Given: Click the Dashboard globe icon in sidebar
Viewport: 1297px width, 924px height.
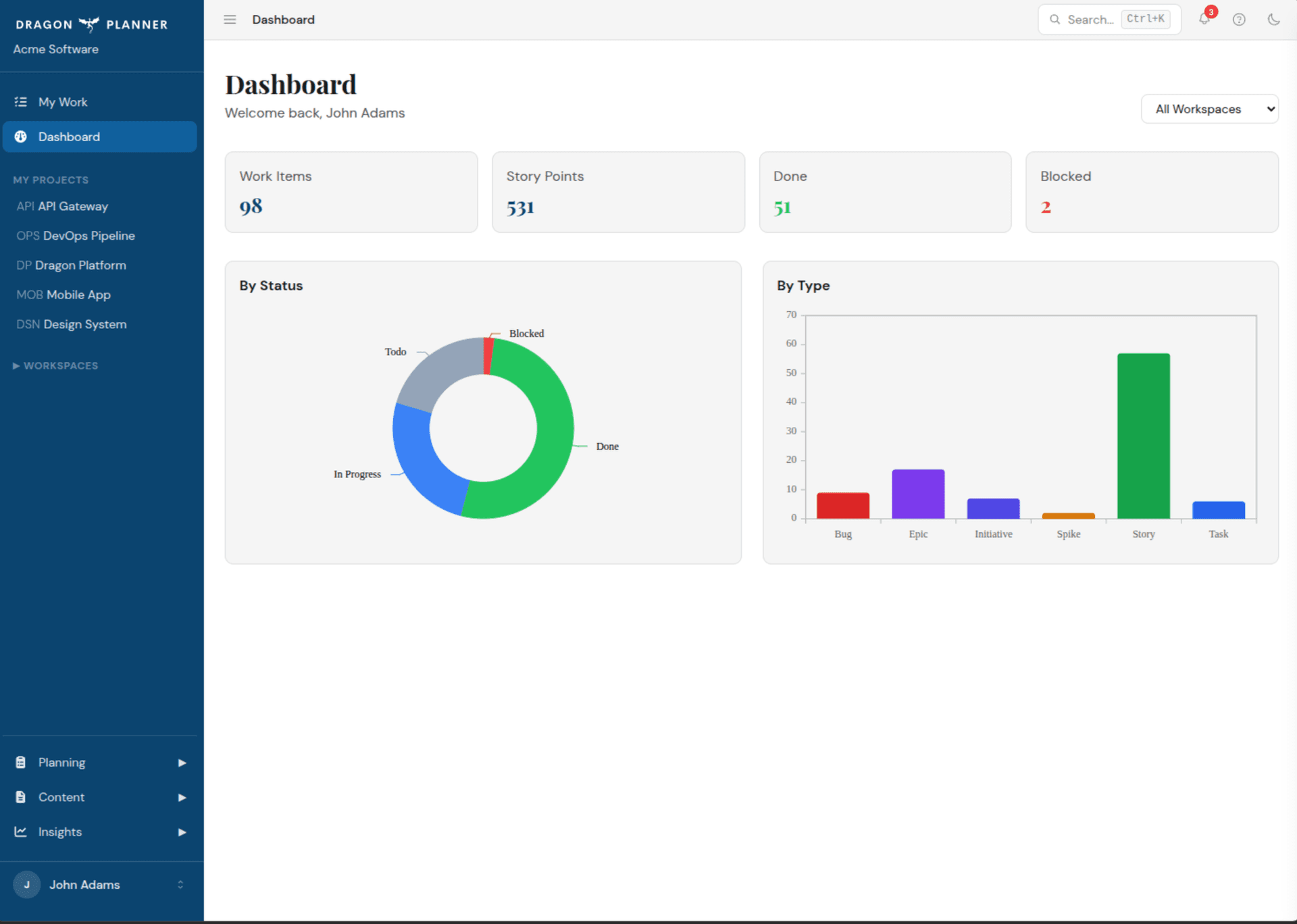Looking at the screenshot, I should 21,136.
